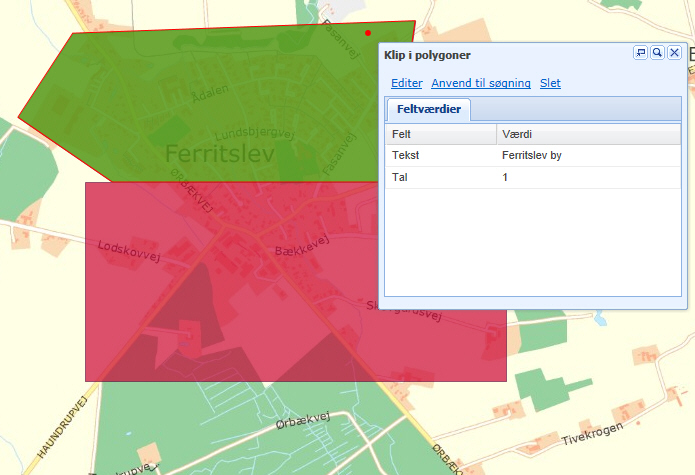Click the Felt column header

[441, 134]
